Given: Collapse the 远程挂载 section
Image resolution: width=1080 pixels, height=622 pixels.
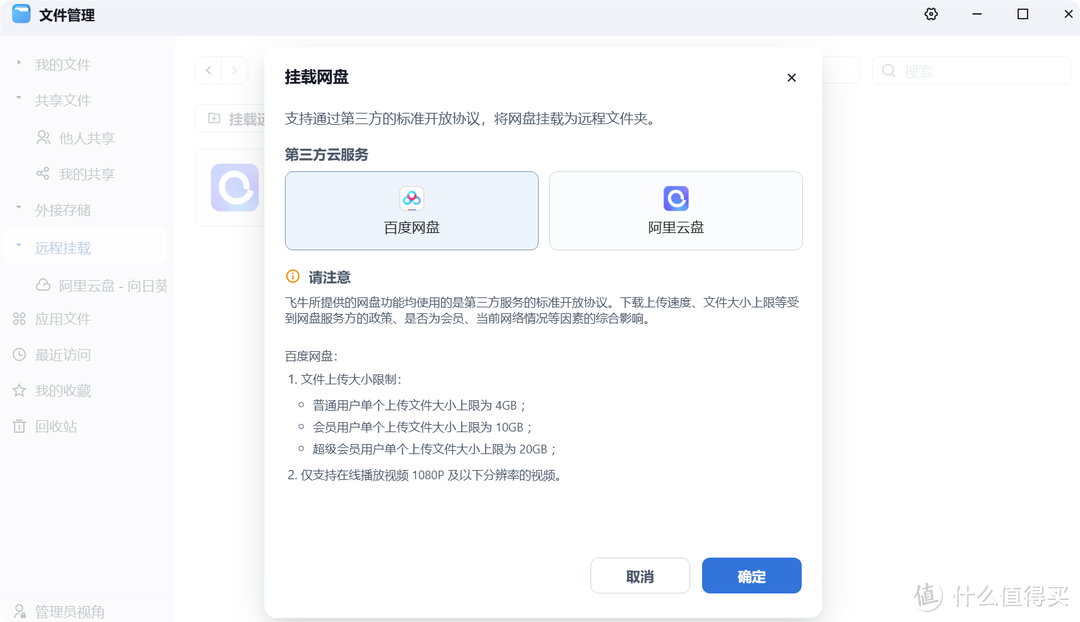Looking at the screenshot, I should [x=19, y=247].
